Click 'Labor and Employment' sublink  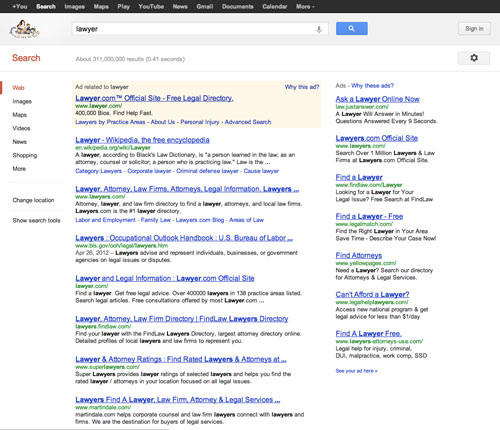[105, 220]
